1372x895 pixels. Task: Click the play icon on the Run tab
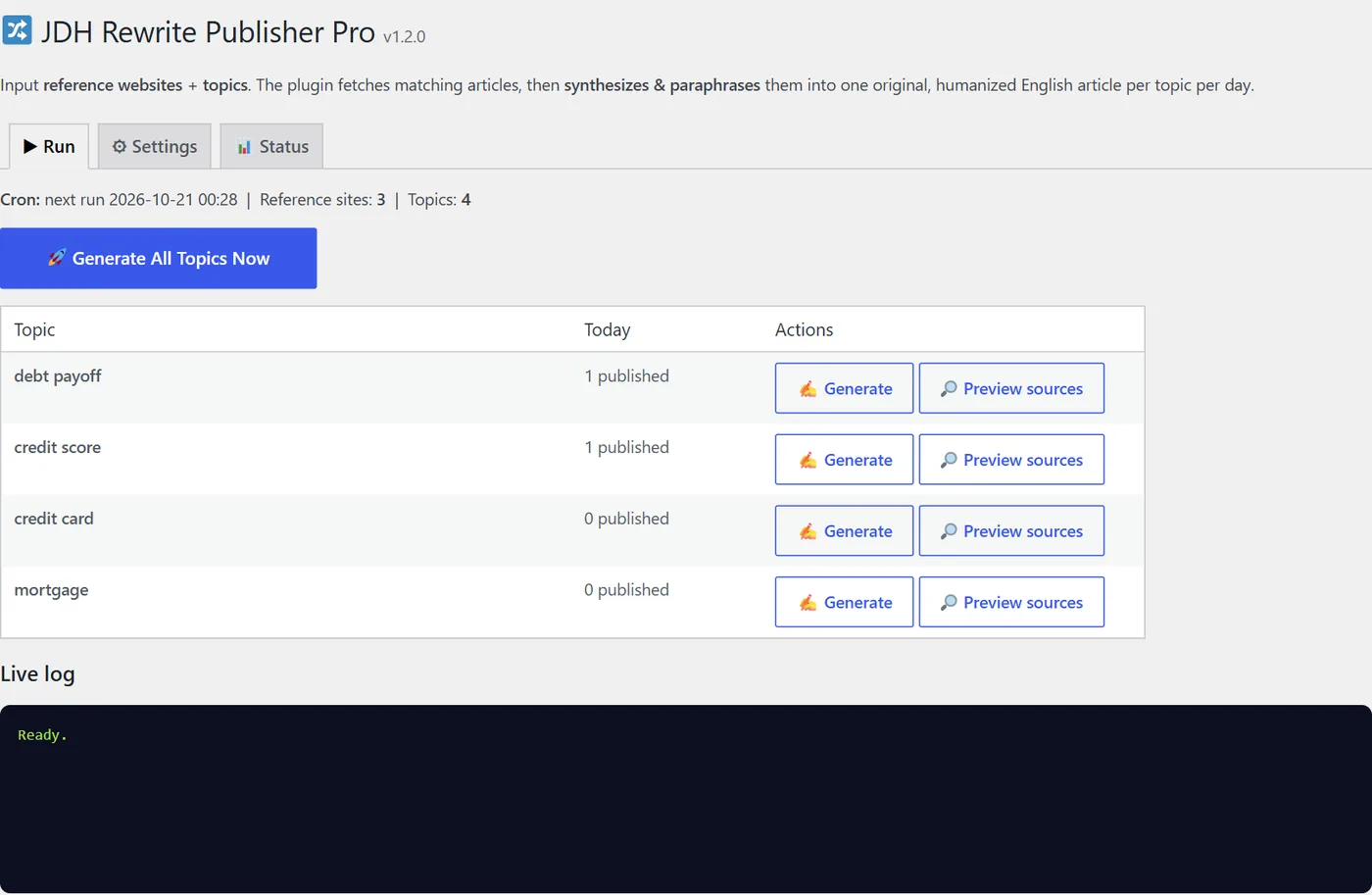[x=30, y=146]
